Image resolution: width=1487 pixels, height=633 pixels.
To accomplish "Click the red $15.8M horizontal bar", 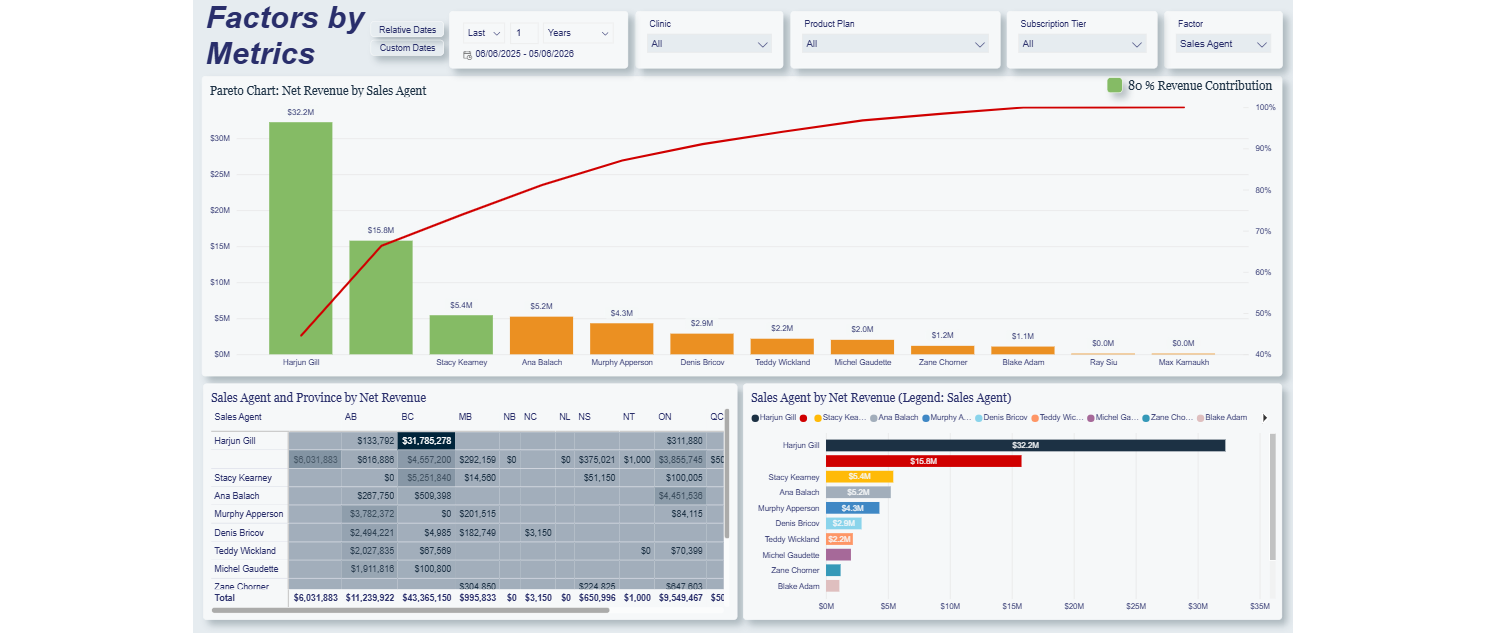I will pos(923,461).
